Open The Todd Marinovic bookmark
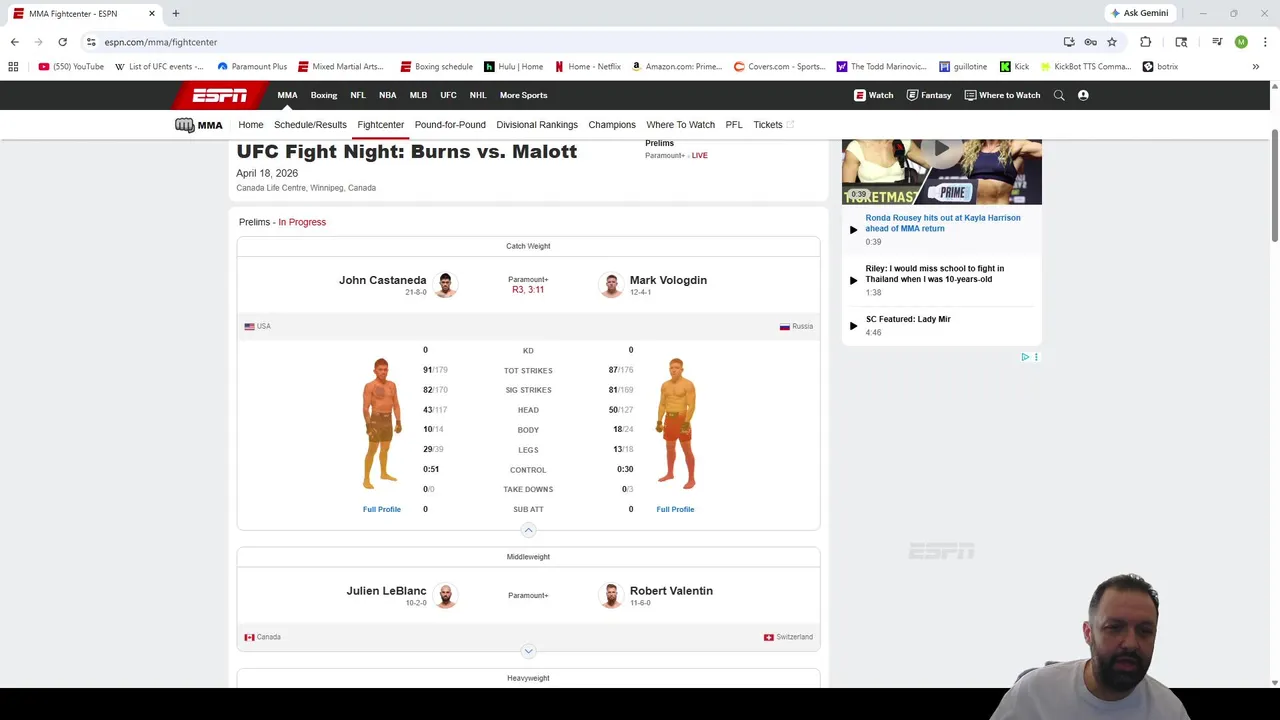This screenshot has height=720, width=1280. click(881, 67)
